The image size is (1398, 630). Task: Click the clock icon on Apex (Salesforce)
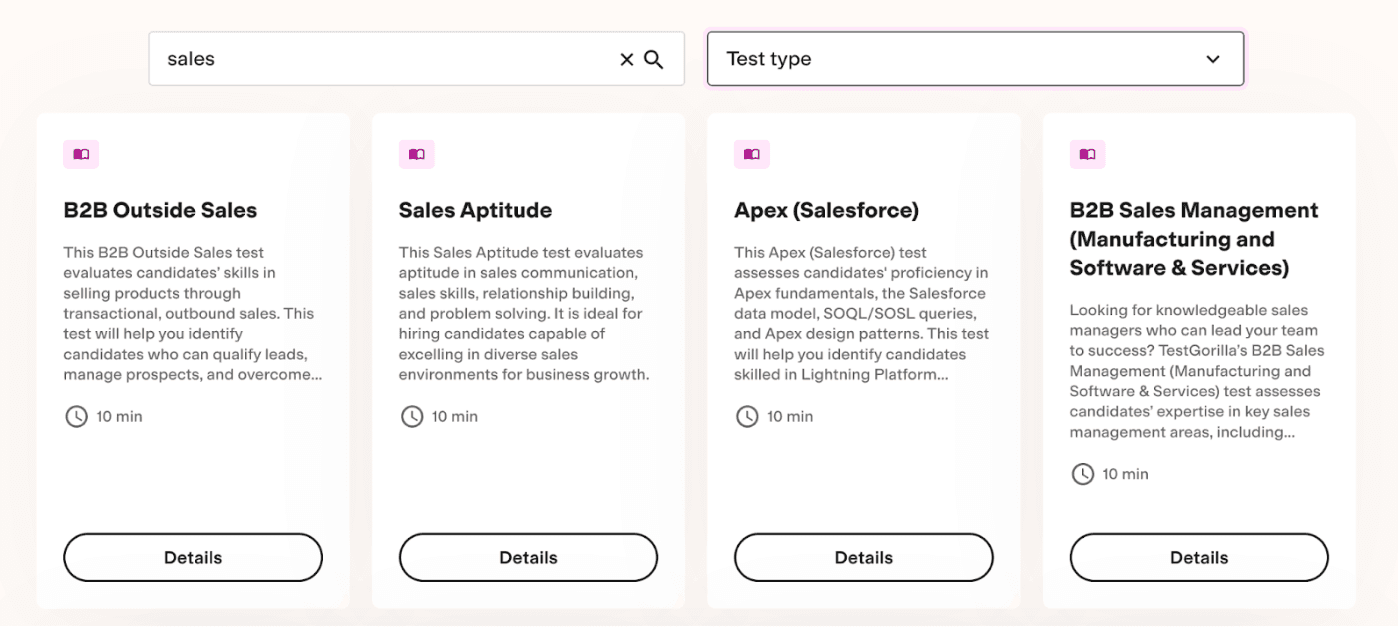pyautogui.click(x=747, y=416)
